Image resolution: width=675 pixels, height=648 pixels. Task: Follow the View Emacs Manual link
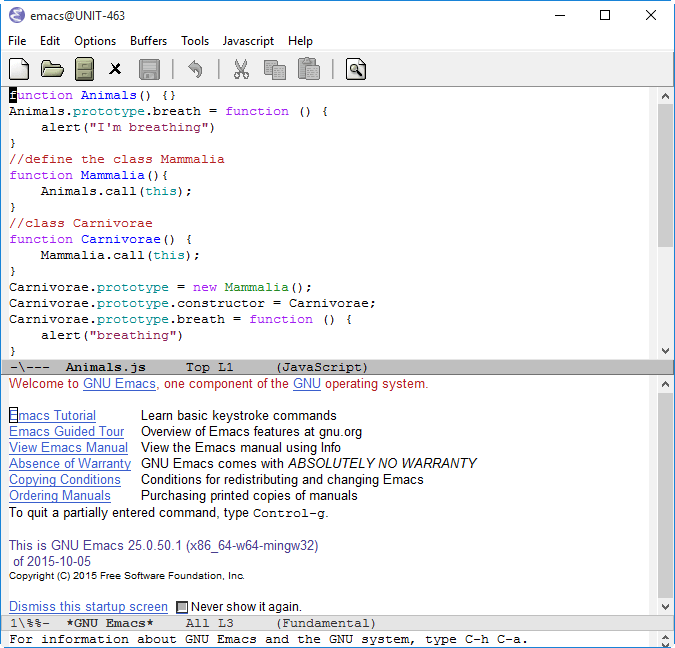coord(68,447)
